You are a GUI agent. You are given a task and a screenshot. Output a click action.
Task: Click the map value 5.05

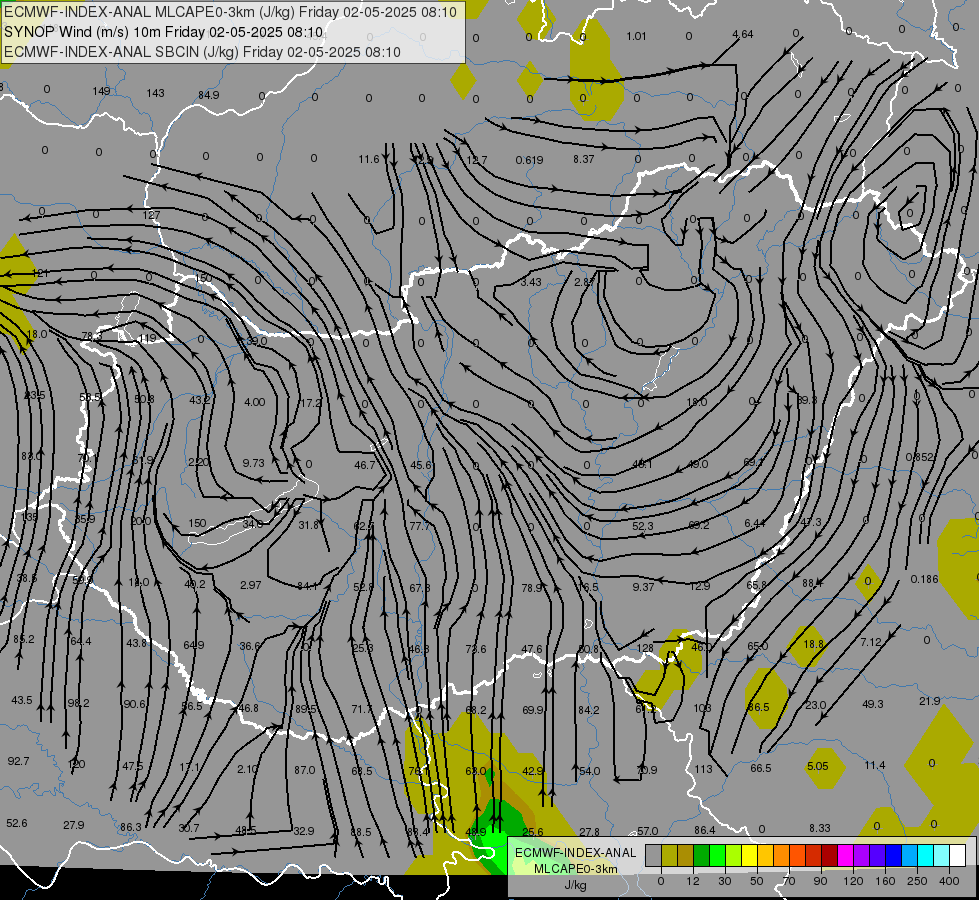[817, 766]
